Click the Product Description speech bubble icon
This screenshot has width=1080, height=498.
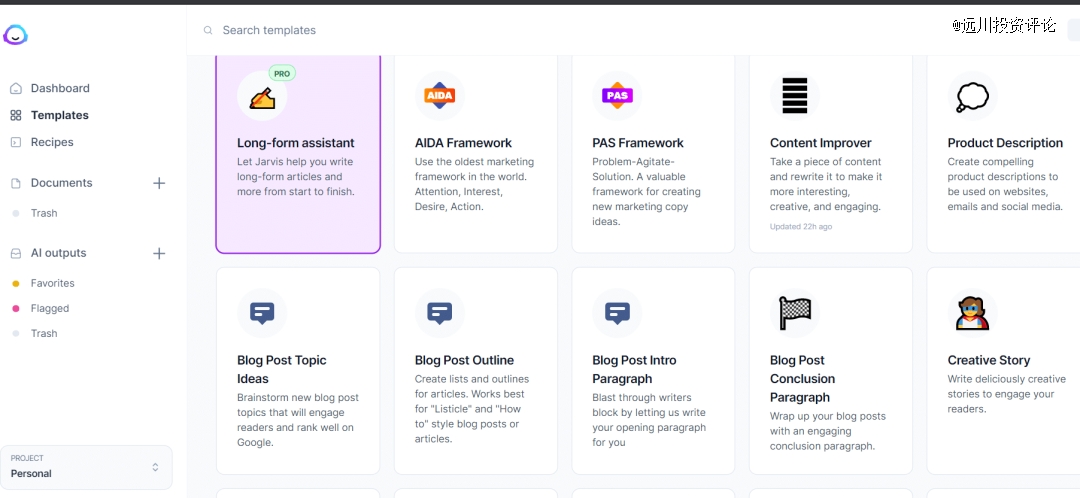(973, 96)
